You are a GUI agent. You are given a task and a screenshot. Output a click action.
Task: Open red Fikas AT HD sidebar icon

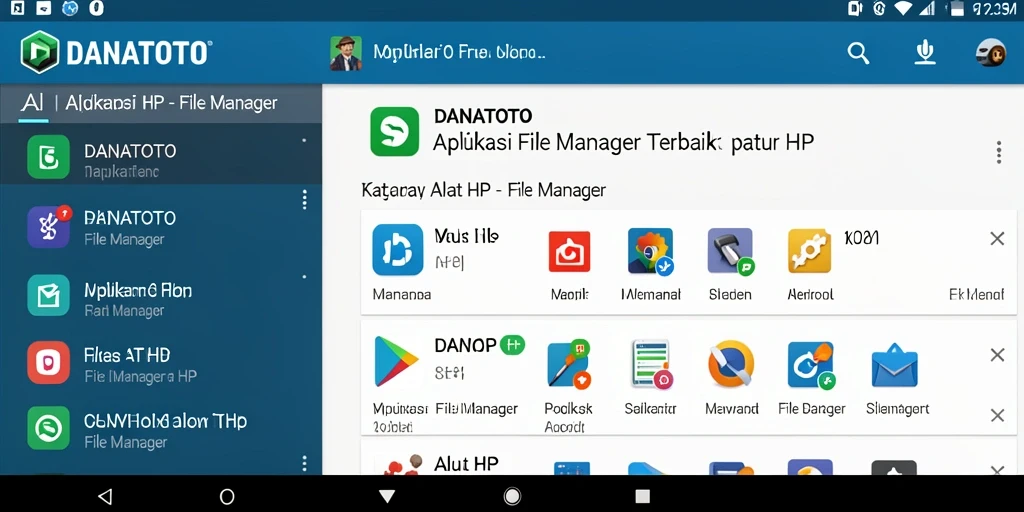[48, 362]
